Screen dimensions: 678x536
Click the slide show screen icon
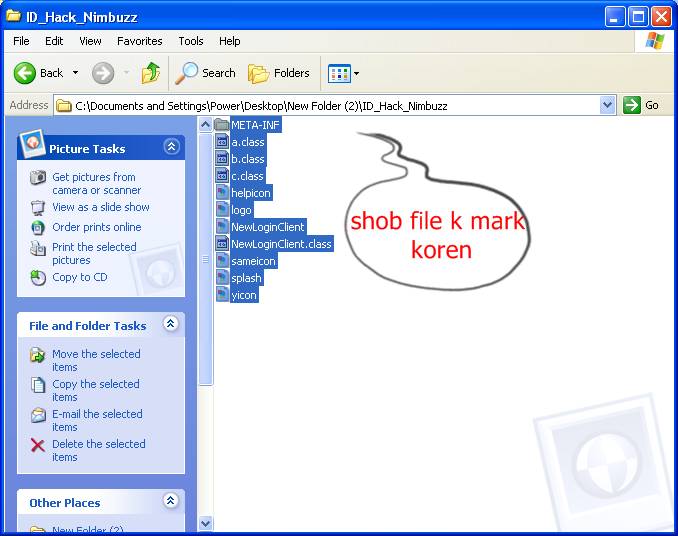coord(38,208)
